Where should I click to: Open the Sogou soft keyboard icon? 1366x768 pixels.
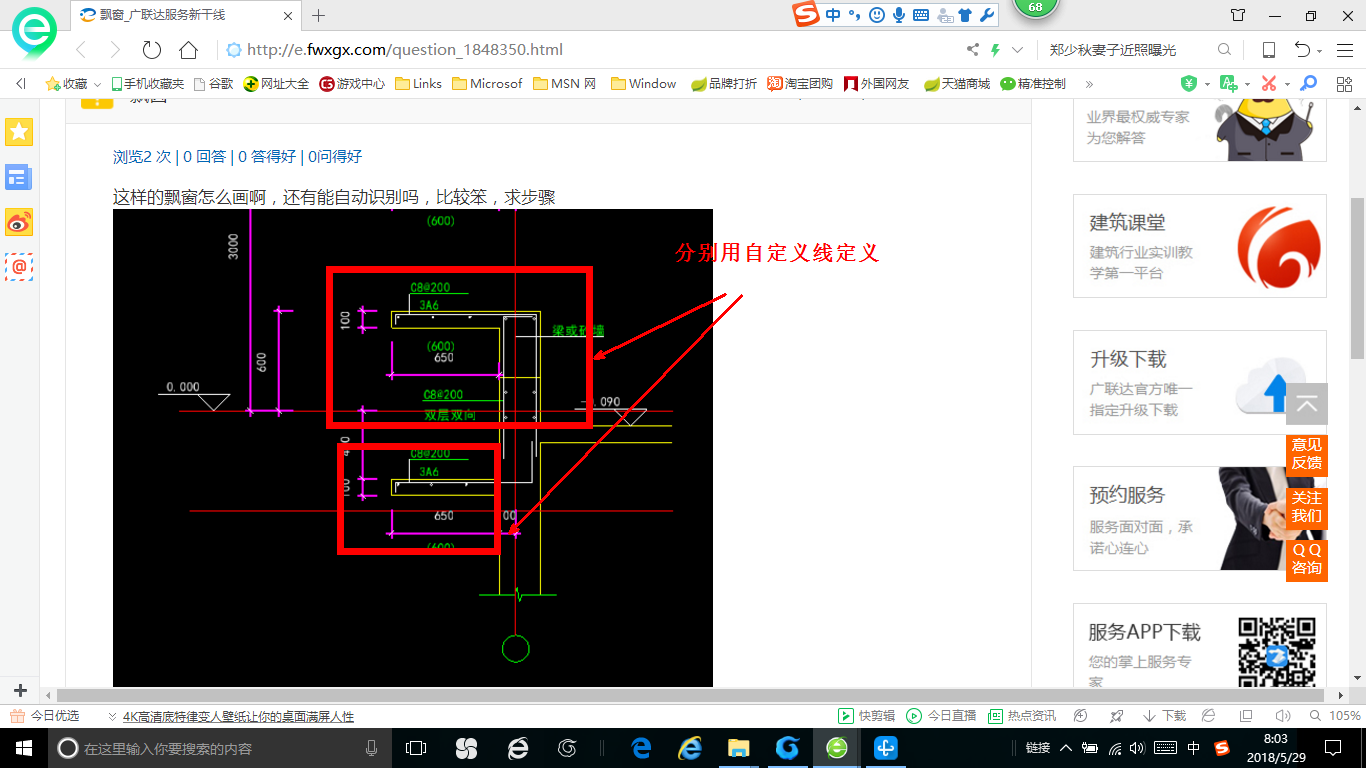click(x=921, y=15)
